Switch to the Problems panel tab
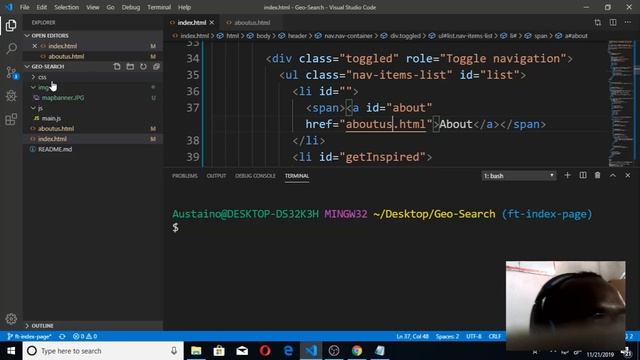The height and width of the screenshot is (360, 640). (x=184, y=176)
